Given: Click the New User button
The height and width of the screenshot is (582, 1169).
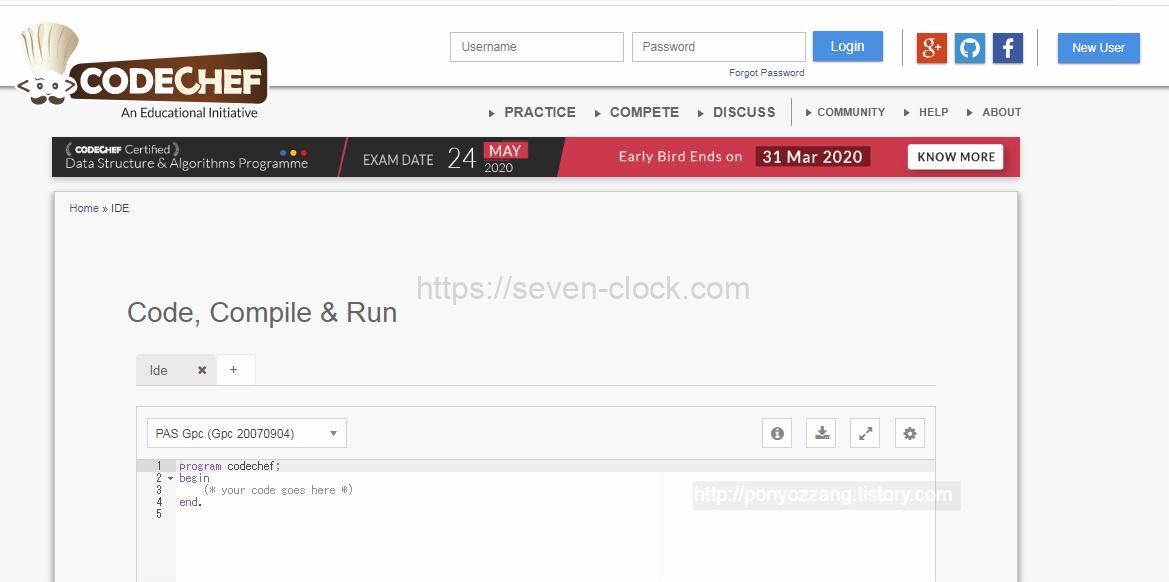Looking at the screenshot, I should point(1098,47).
